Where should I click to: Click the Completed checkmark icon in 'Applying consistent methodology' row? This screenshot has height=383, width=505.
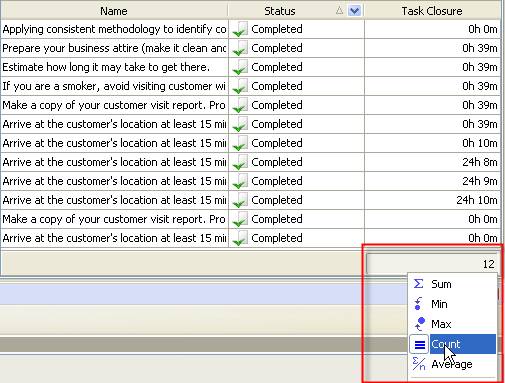click(240, 29)
